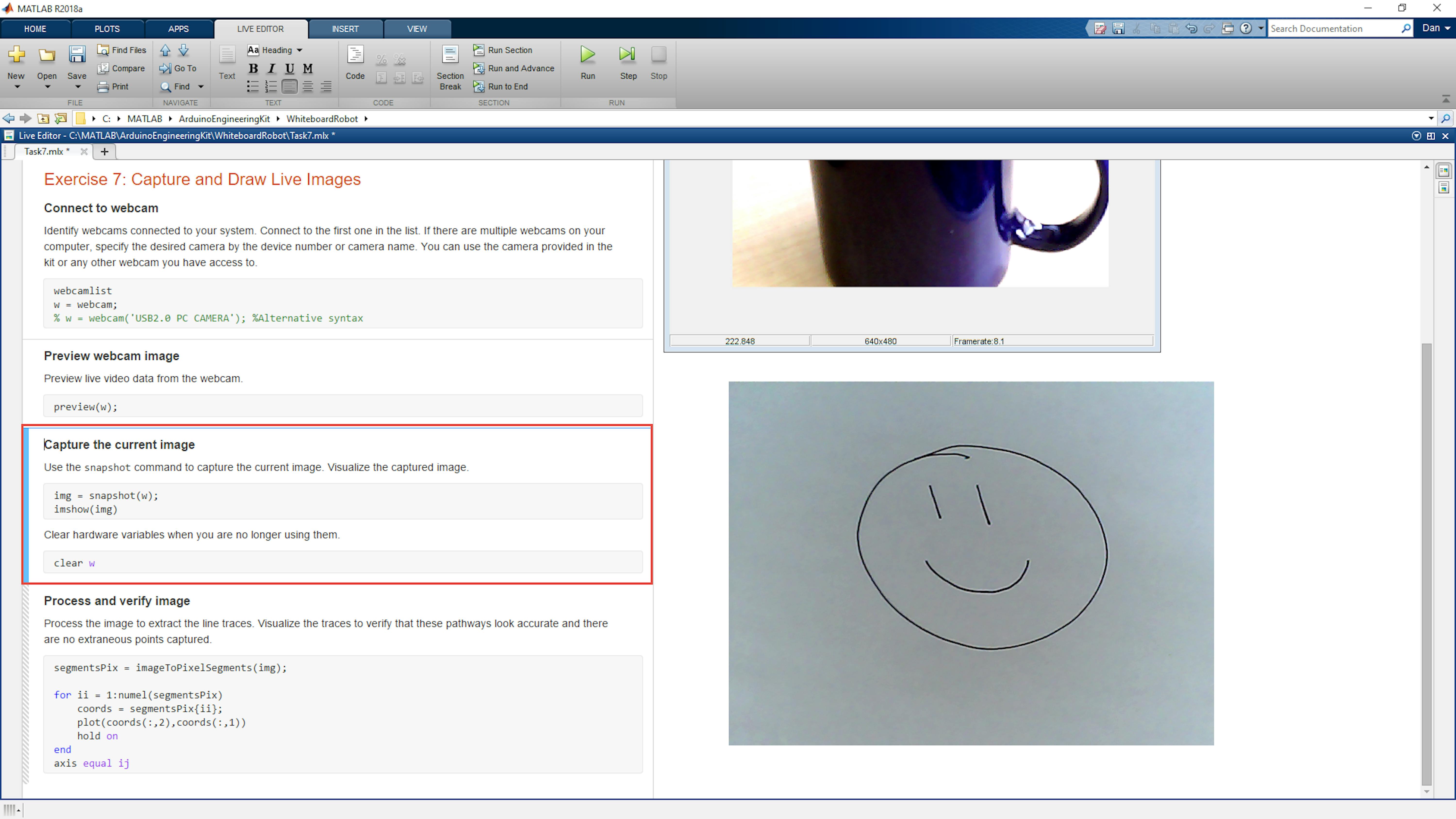
Task: Click the browse for folder icon
Action: (60, 119)
